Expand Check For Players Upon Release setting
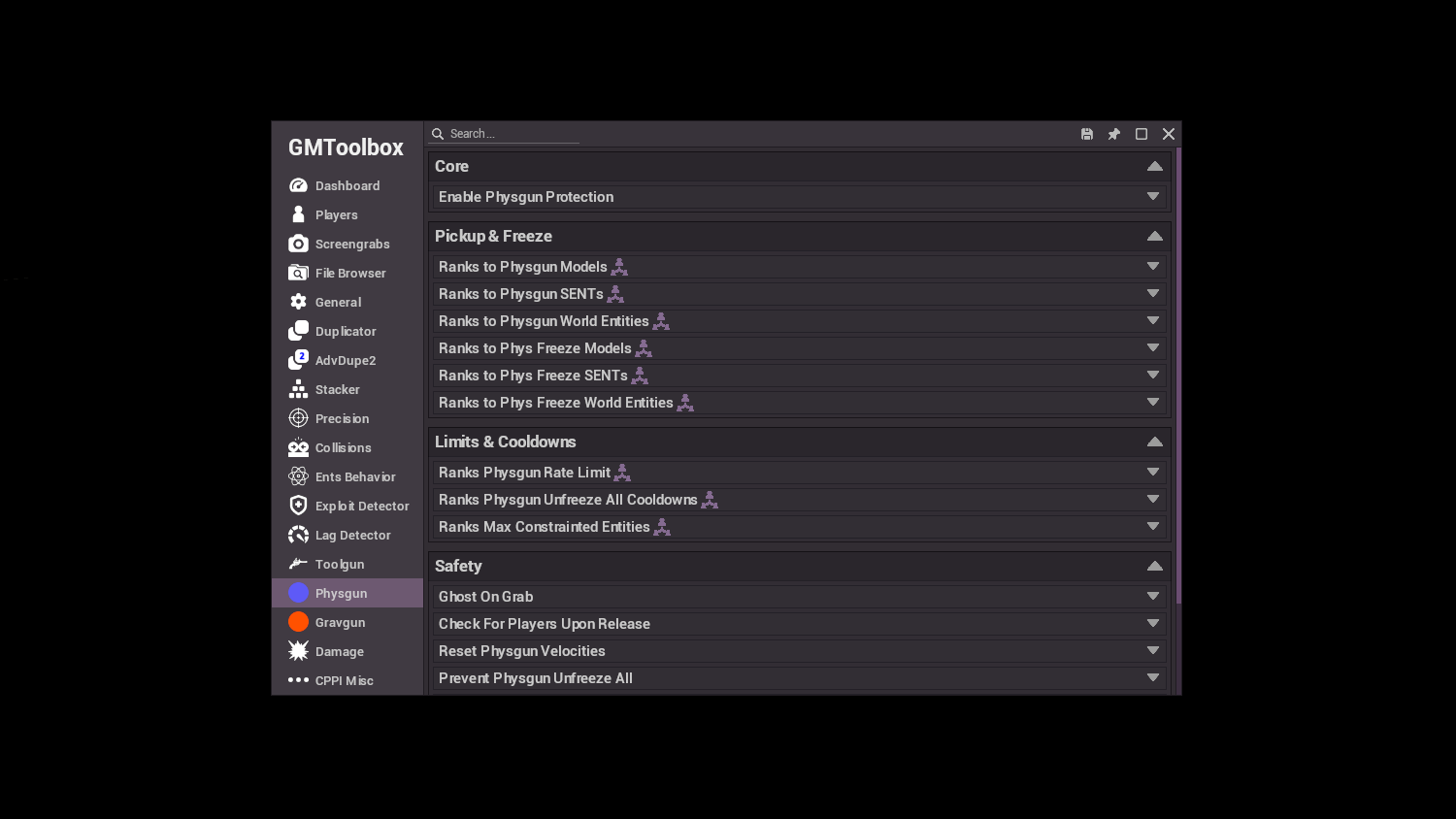 [1153, 624]
